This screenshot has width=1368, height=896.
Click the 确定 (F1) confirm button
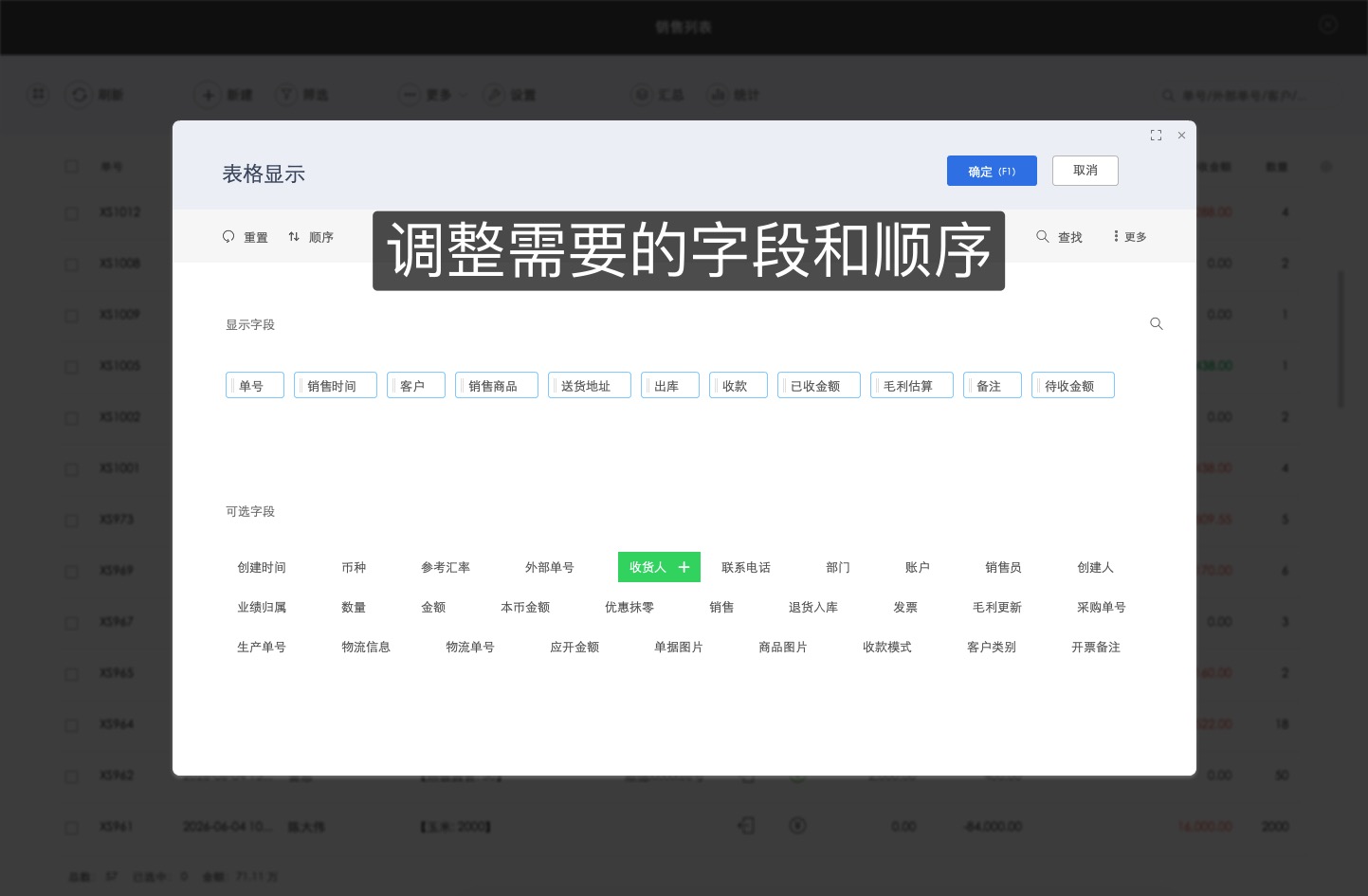point(992,171)
